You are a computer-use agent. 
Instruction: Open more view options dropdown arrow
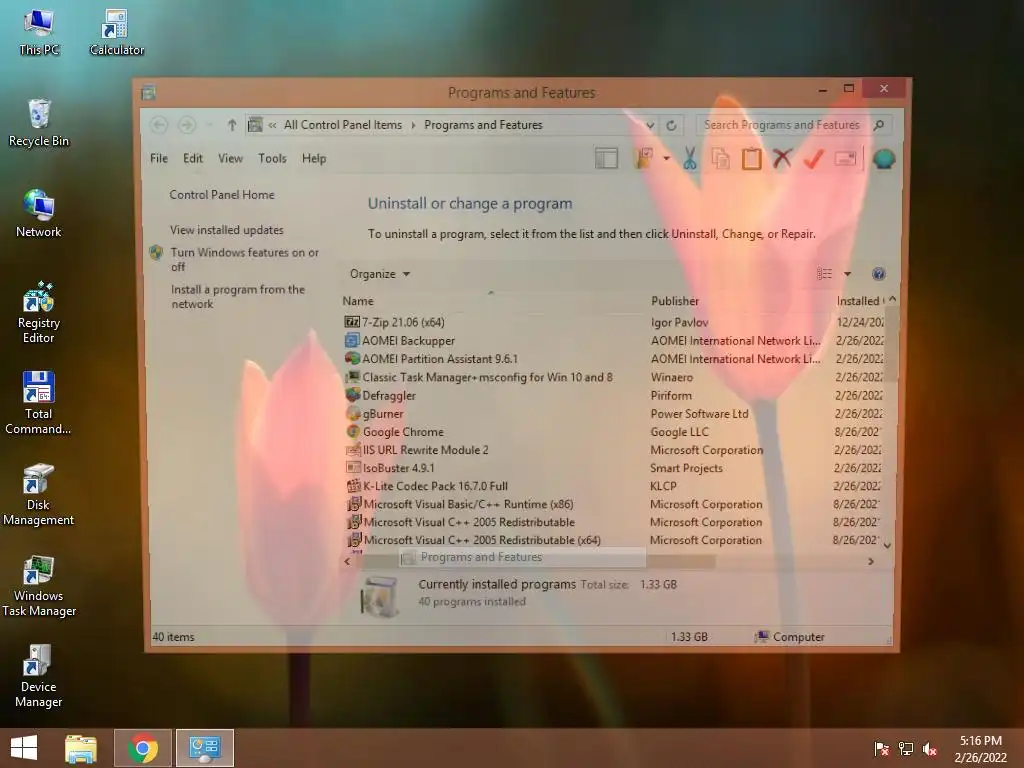(847, 274)
